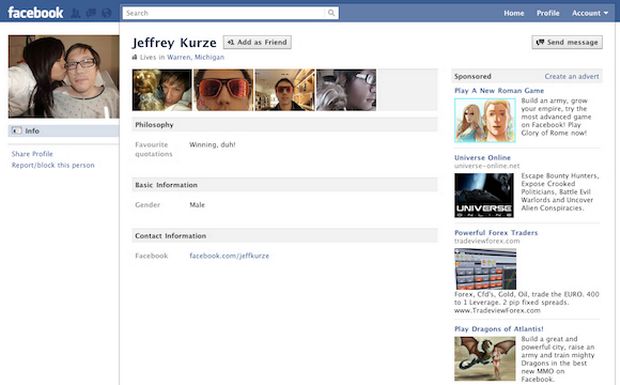Click Forex trading platform ad image

tap(485, 269)
